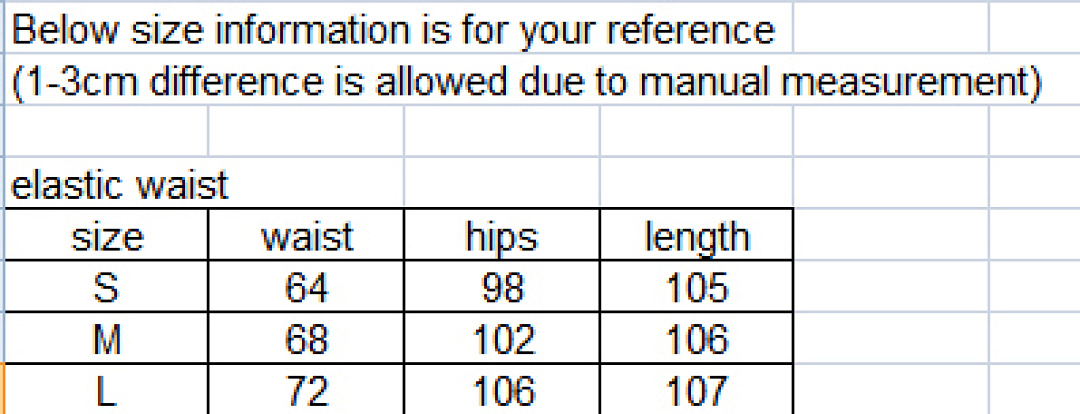Click the size 'S' cell
Viewport: 1080px width, 414px height.
click(106, 286)
